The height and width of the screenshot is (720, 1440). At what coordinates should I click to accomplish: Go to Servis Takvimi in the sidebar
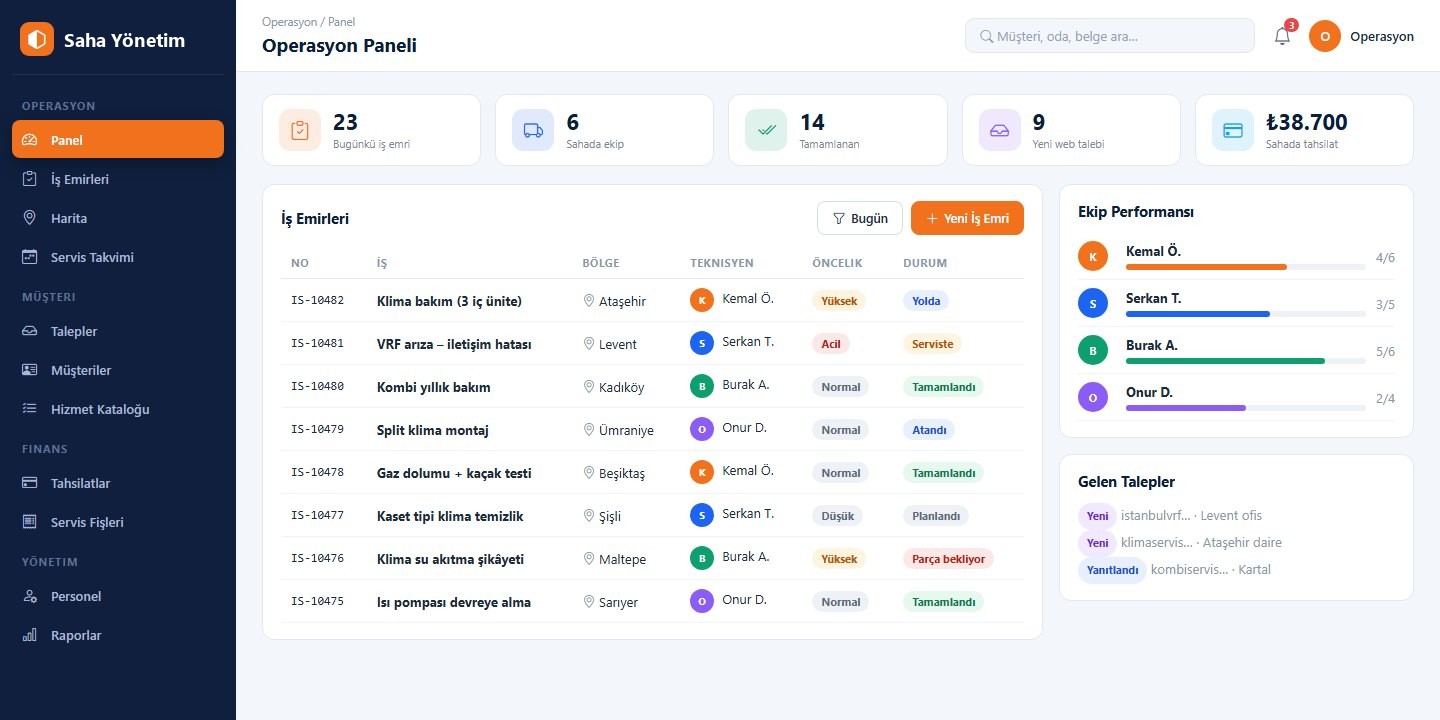pyautogui.click(x=118, y=257)
